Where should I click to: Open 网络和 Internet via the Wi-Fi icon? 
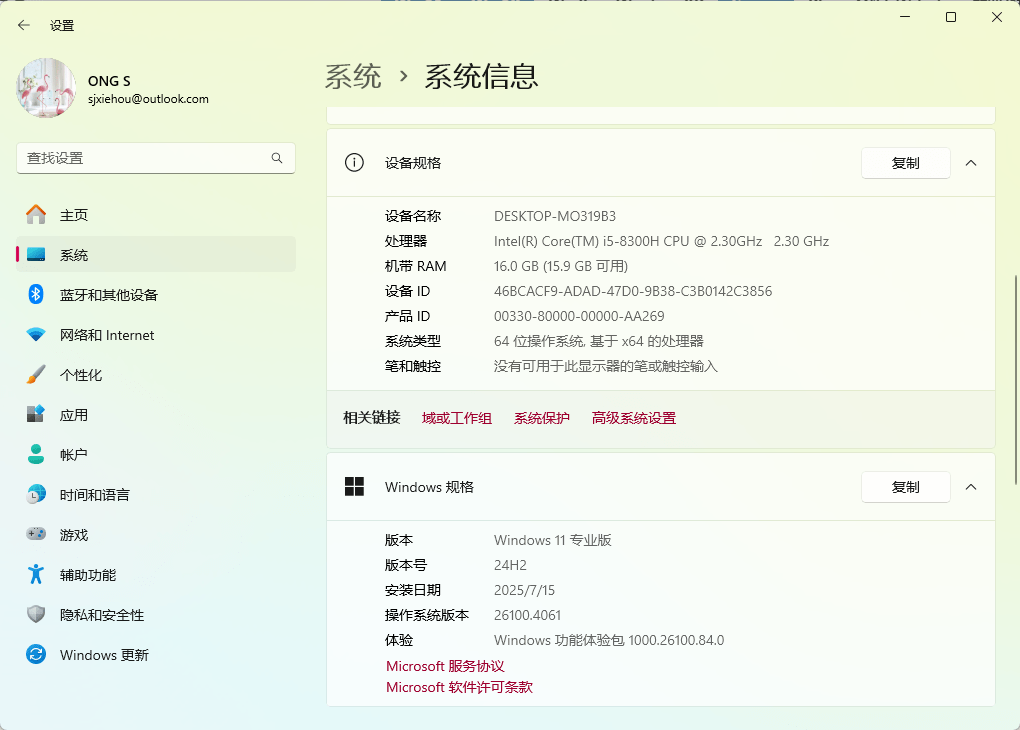pos(36,335)
